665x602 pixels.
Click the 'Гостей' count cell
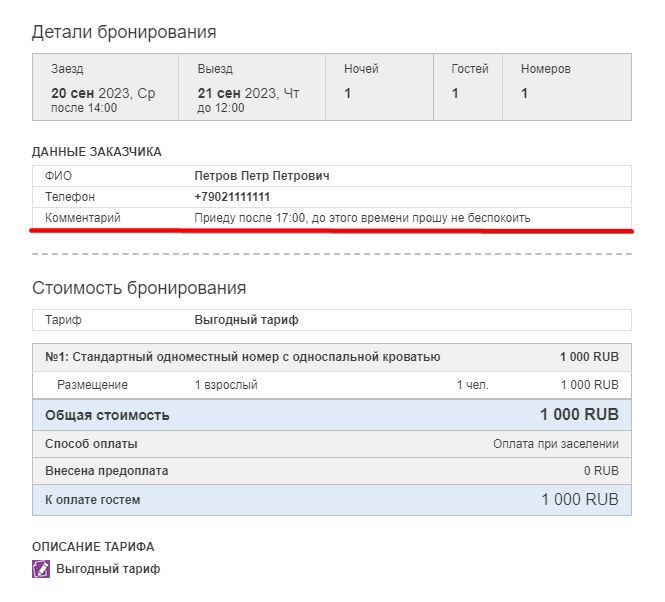click(455, 93)
